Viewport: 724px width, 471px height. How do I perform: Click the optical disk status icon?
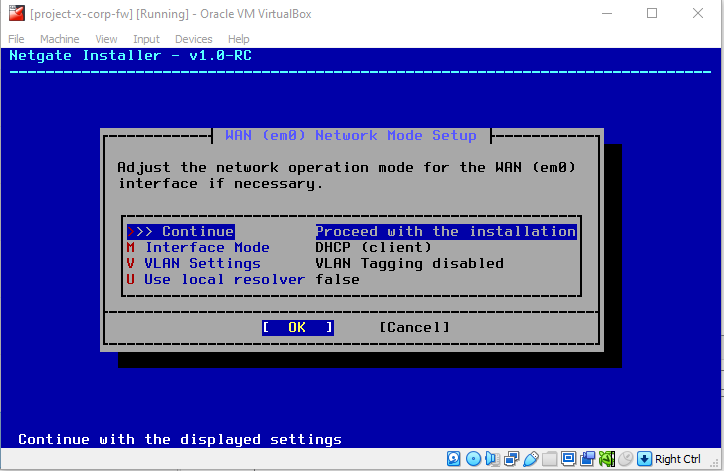pos(473,459)
